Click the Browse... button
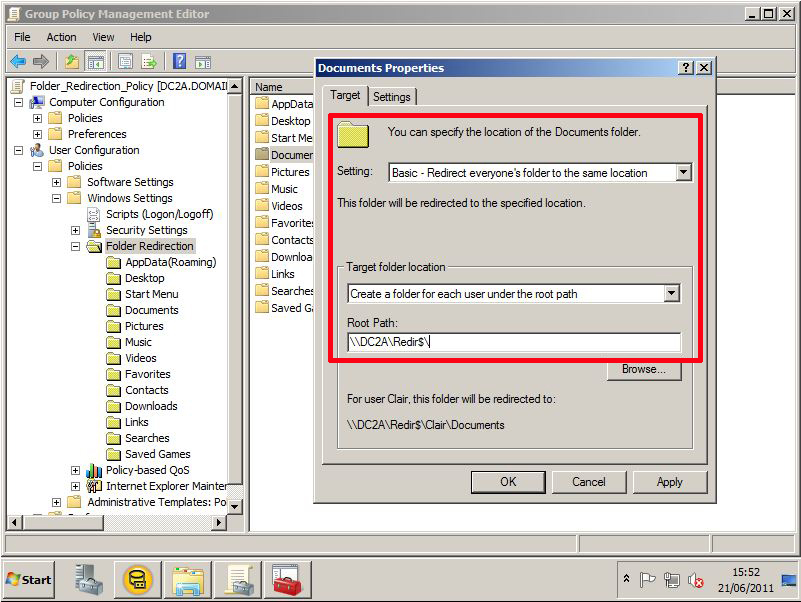Screen dimensions: 801x602 [644, 369]
